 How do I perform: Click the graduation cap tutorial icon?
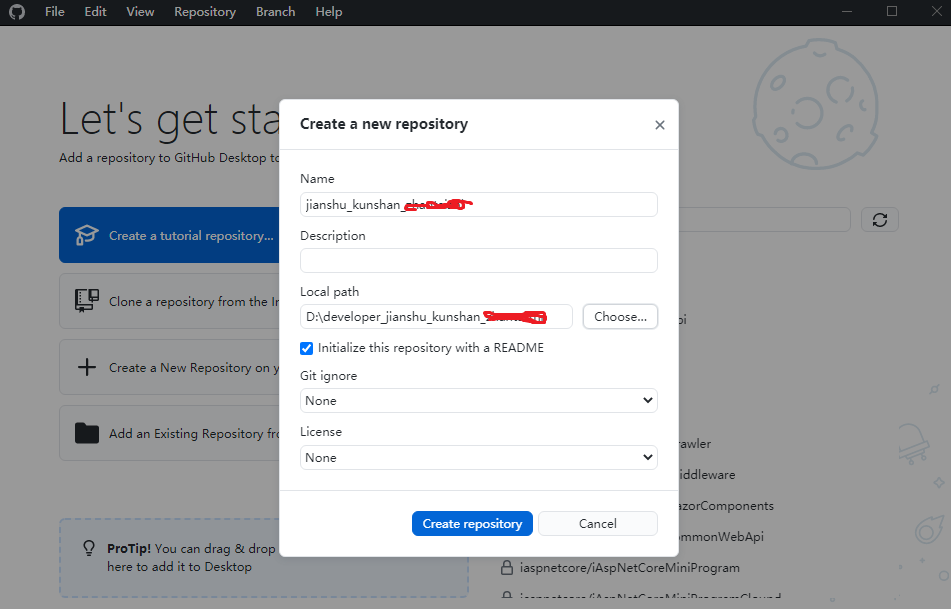87,235
